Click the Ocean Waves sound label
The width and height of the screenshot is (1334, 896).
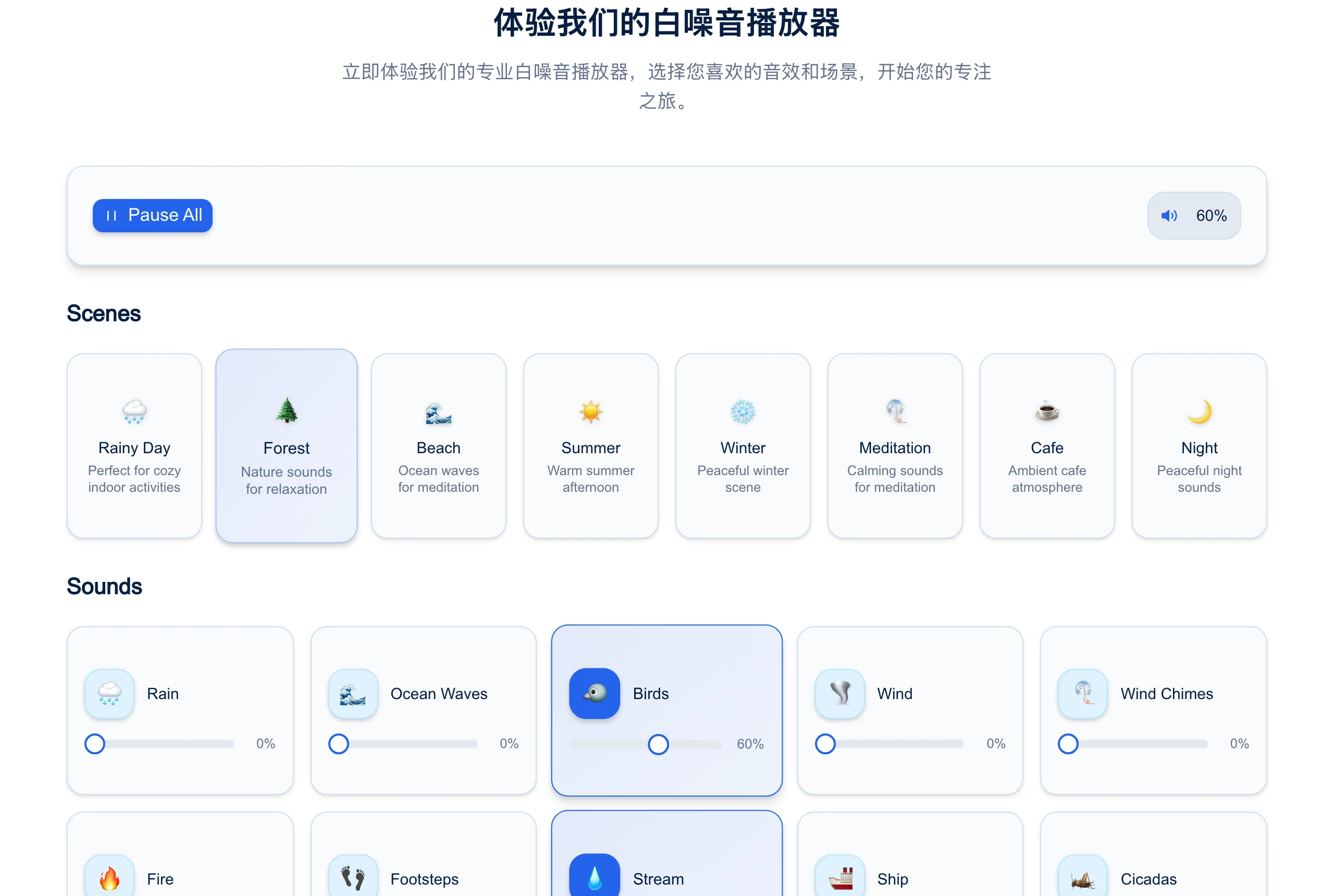coord(438,694)
